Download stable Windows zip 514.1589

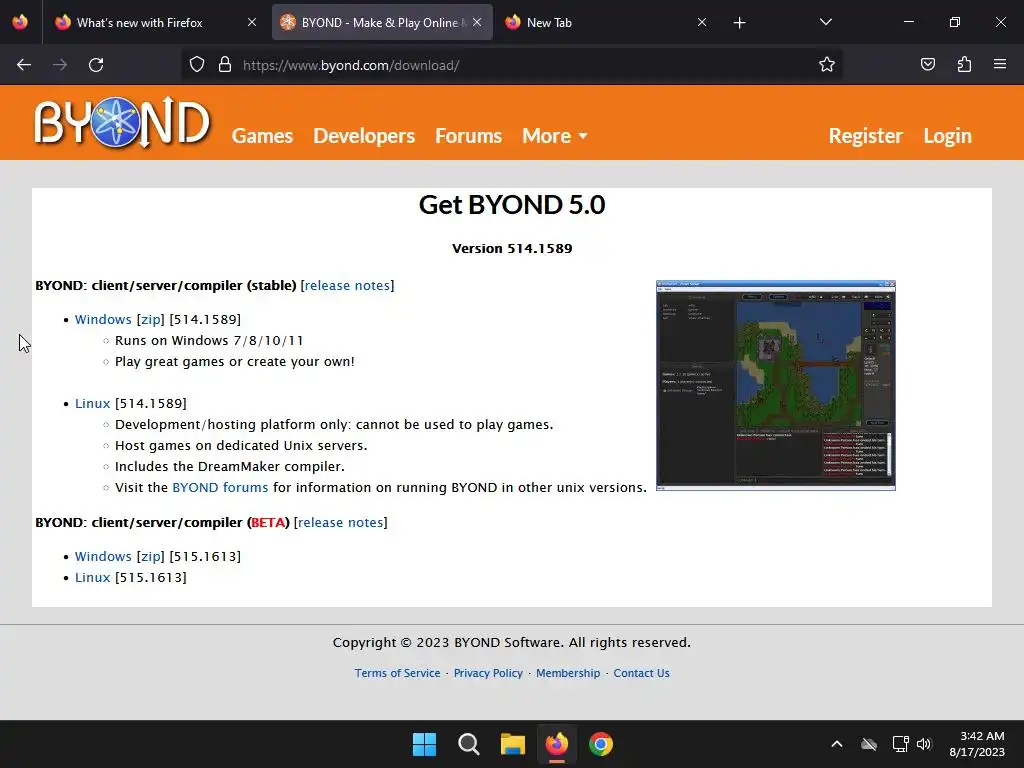coord(151,319)
